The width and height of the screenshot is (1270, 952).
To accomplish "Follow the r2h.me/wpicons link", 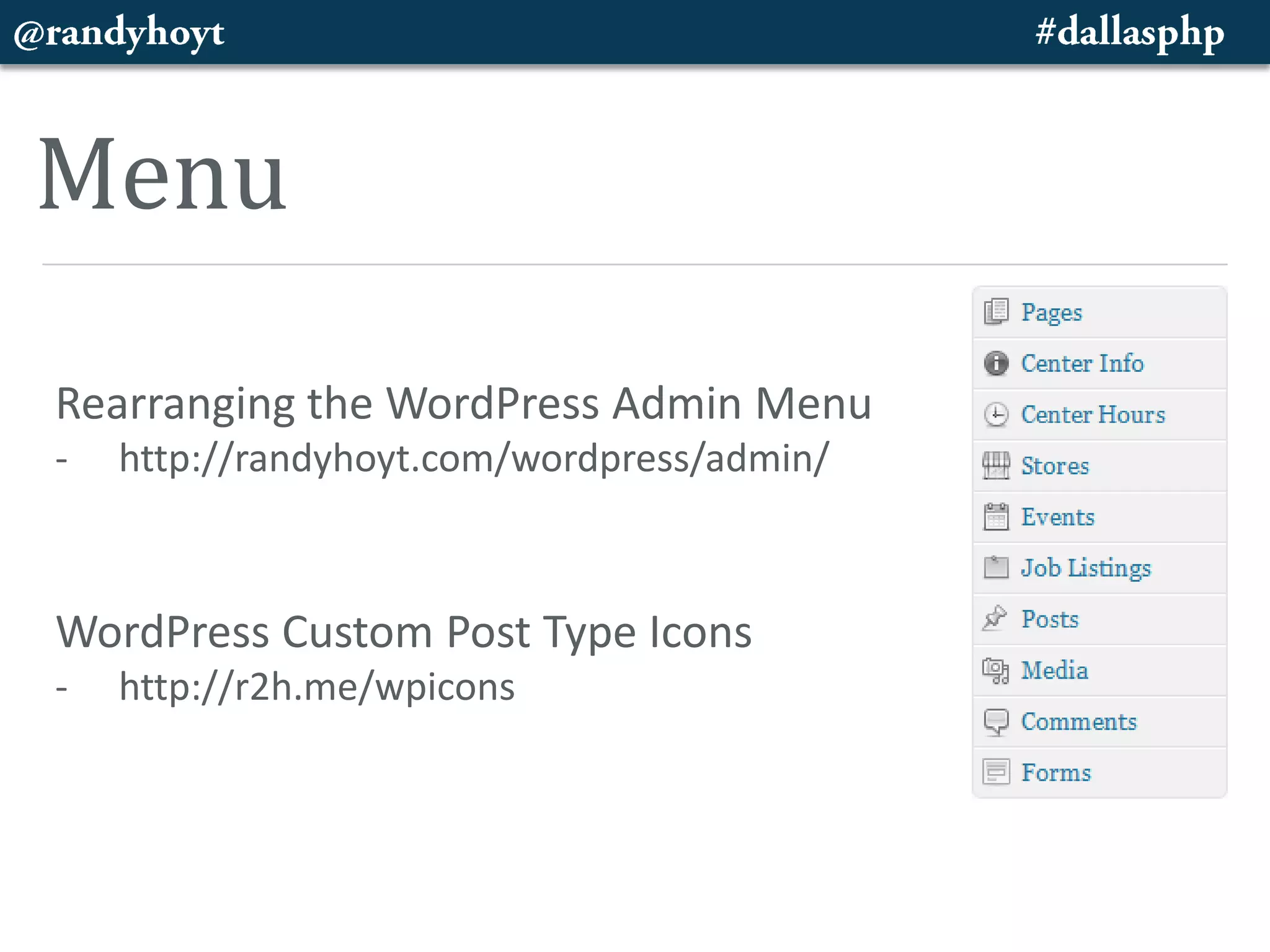I will tap(317, 687).
